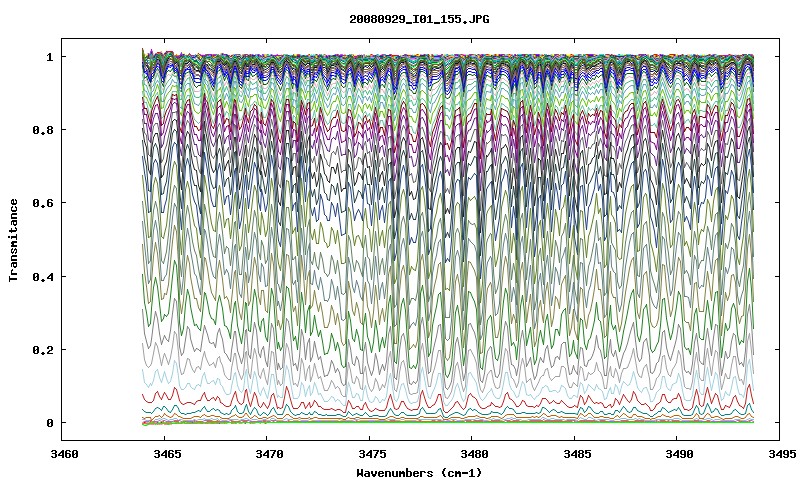Click the y-axis tick label 0.8
This screenshot has width=800, height=480.
[x=43, y=130]
